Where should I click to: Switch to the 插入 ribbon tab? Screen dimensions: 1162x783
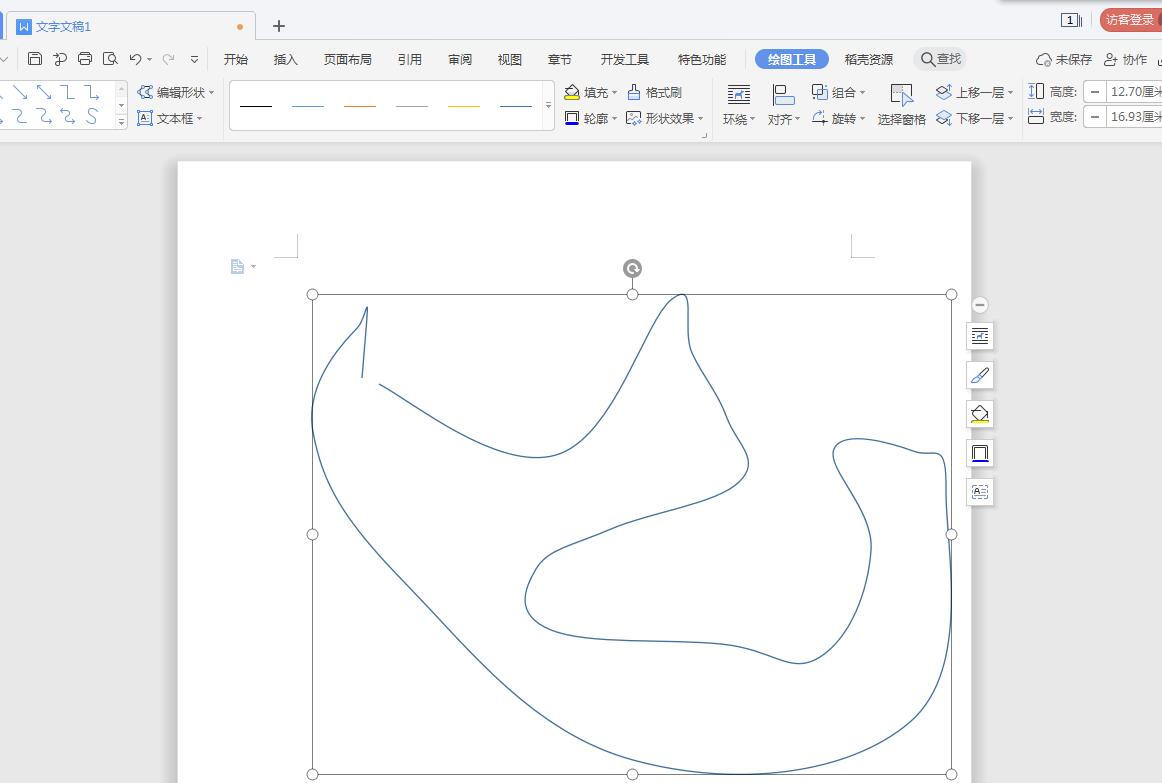(x=286, y=59)
